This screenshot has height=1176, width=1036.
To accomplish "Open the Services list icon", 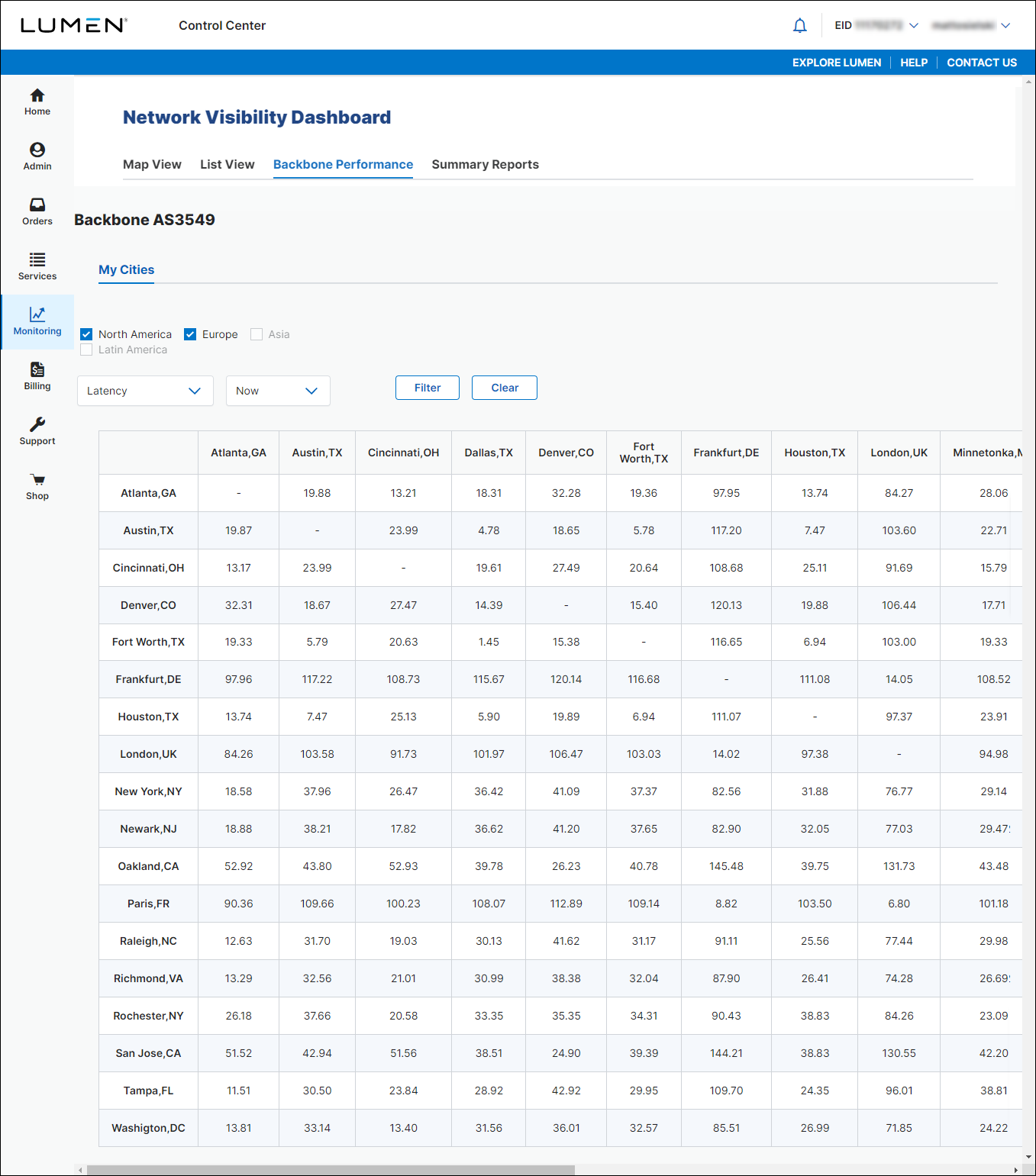I will click(x=37, y=267).
